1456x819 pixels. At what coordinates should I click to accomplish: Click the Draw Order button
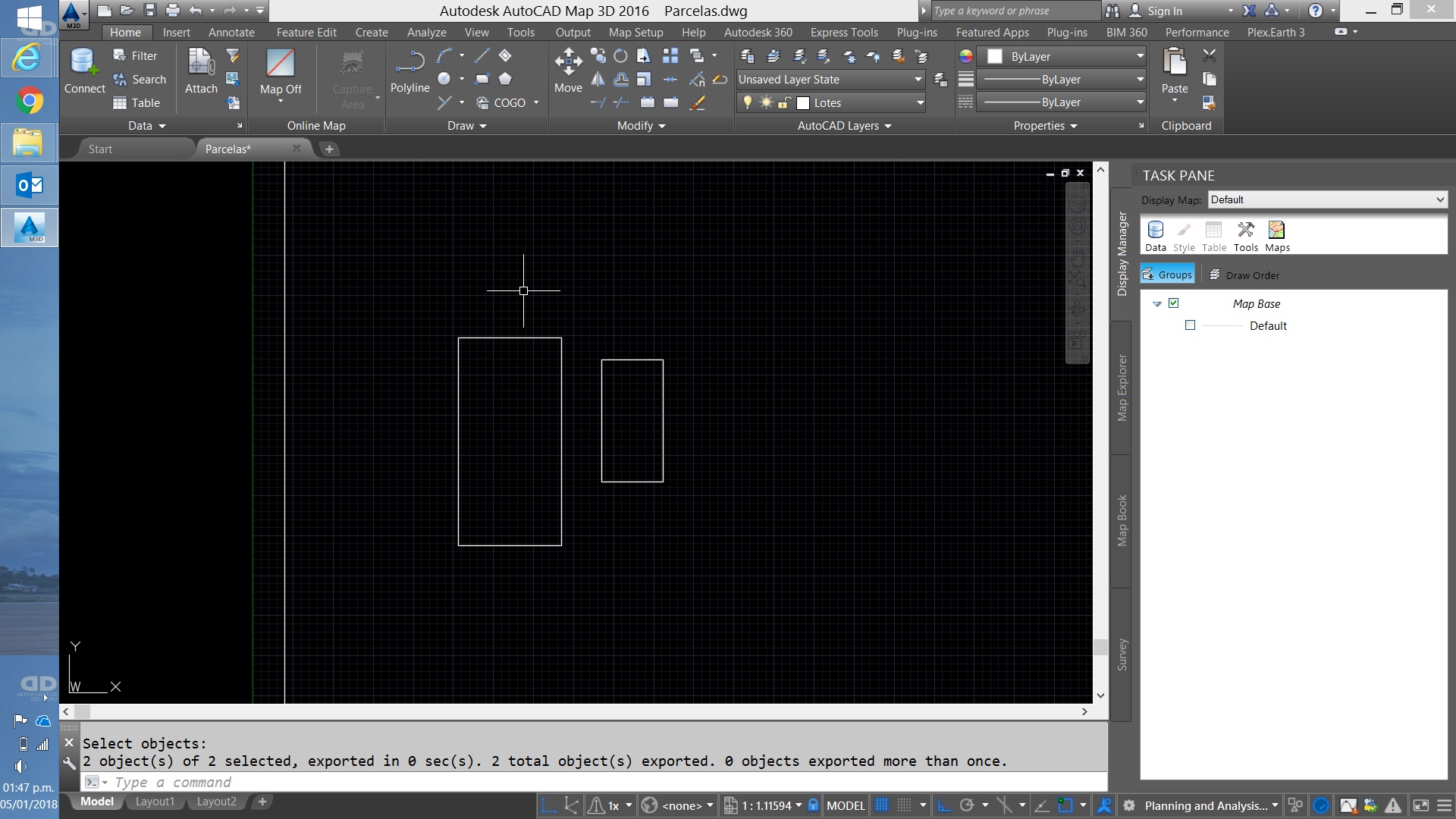point(1244,275)
